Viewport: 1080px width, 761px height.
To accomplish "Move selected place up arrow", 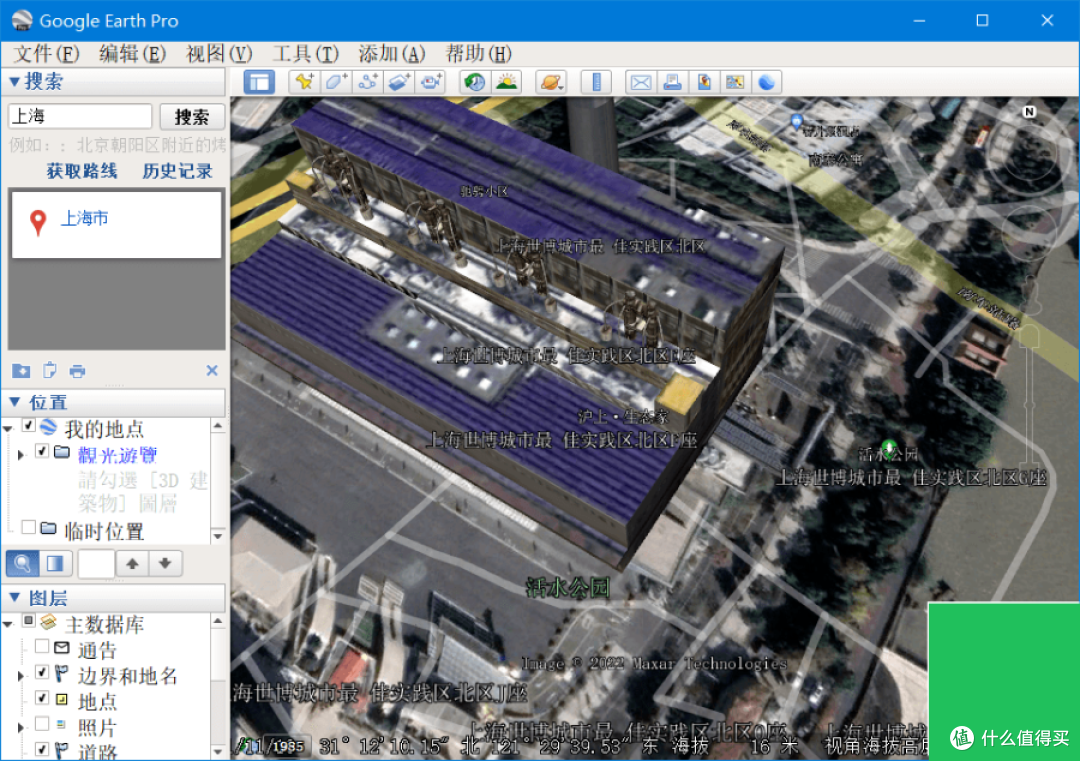I will 132,564.
